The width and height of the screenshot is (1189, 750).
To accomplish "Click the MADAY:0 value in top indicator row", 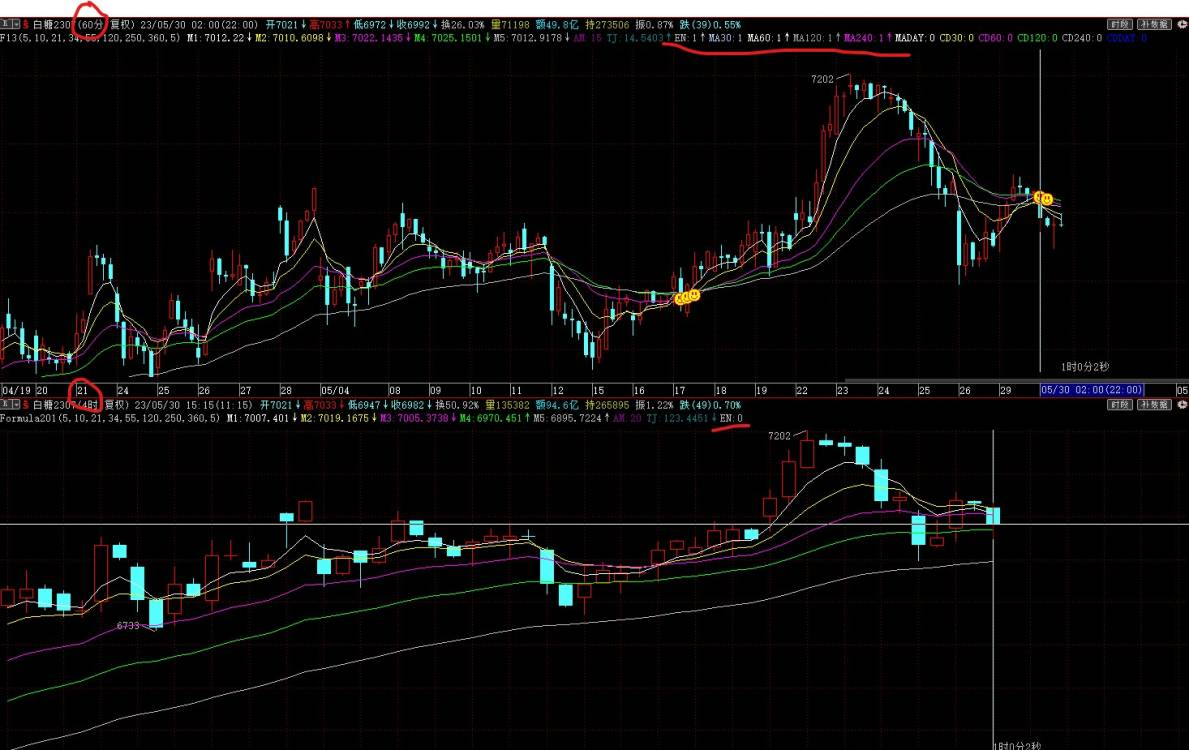I will click(915, 37).
